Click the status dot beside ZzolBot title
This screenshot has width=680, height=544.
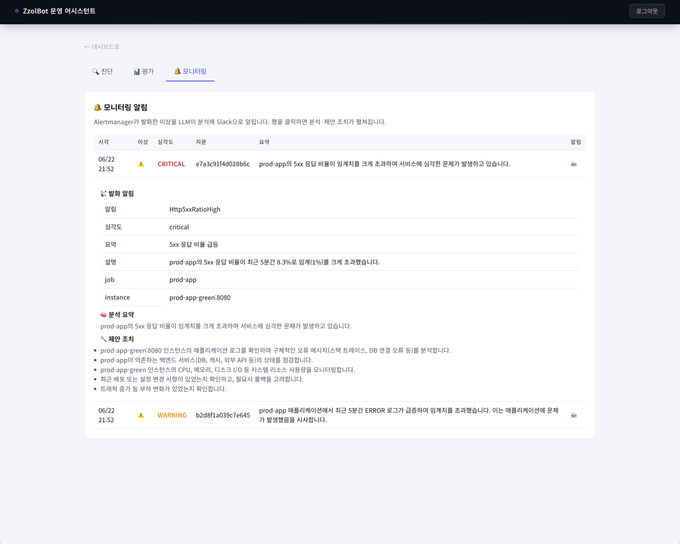click(16, 11)
